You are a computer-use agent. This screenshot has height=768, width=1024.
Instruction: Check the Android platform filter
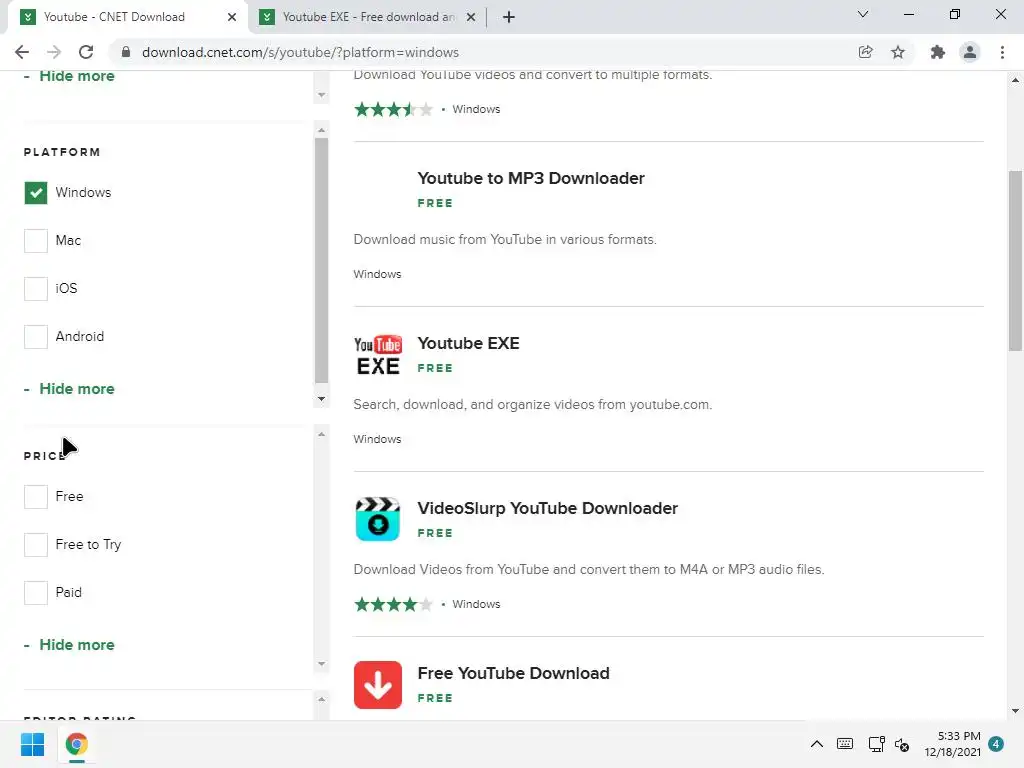35,337
